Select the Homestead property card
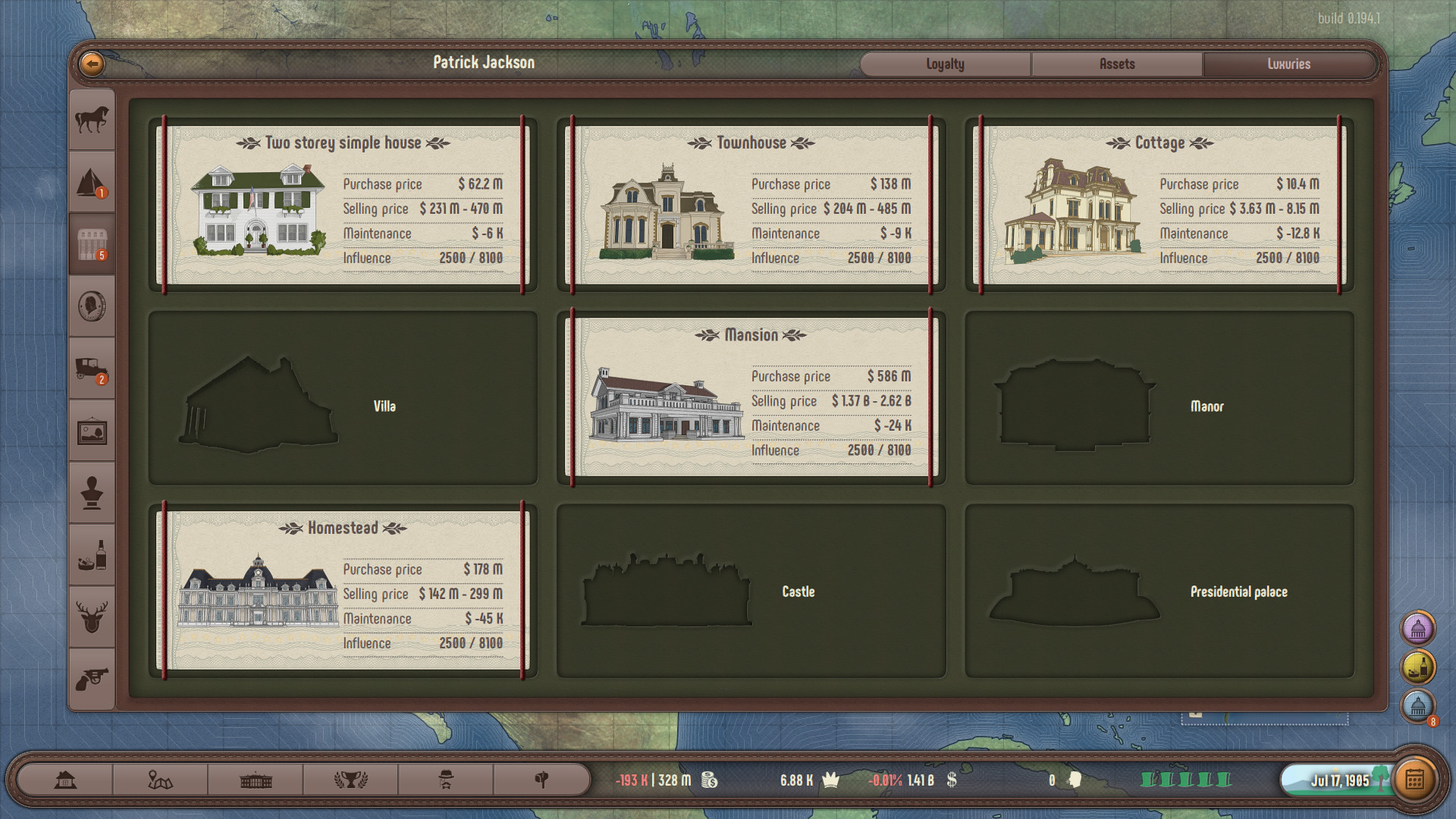Image resolution: width=1456 pixels, height=819 pixels. coord(343,590)
